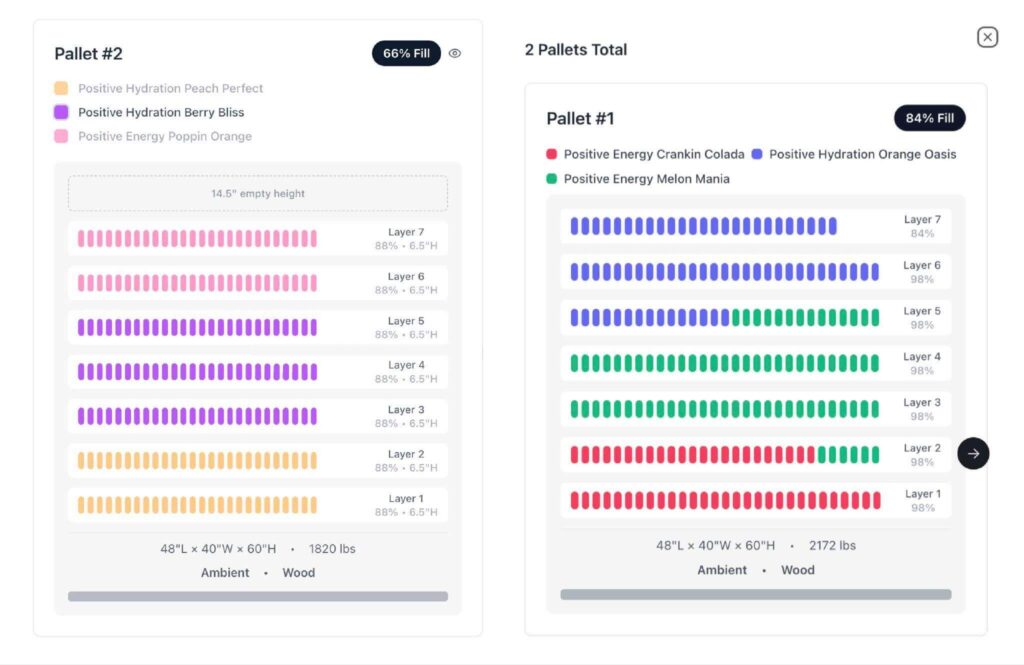Click red dot for Positive Energy Crankin Colada
The width and height of the screenshot is (1024, 665).
pyautogui.click(x=551, y=154)
